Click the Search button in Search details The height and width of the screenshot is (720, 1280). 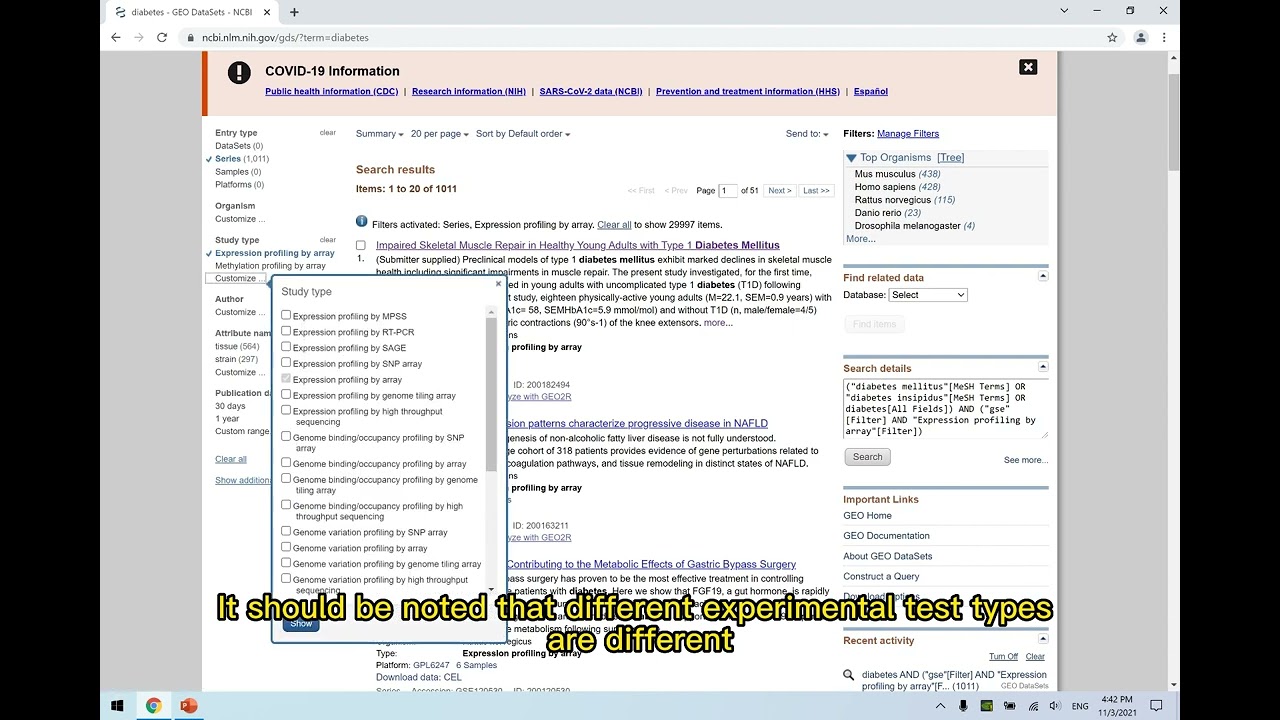[868, 457]
